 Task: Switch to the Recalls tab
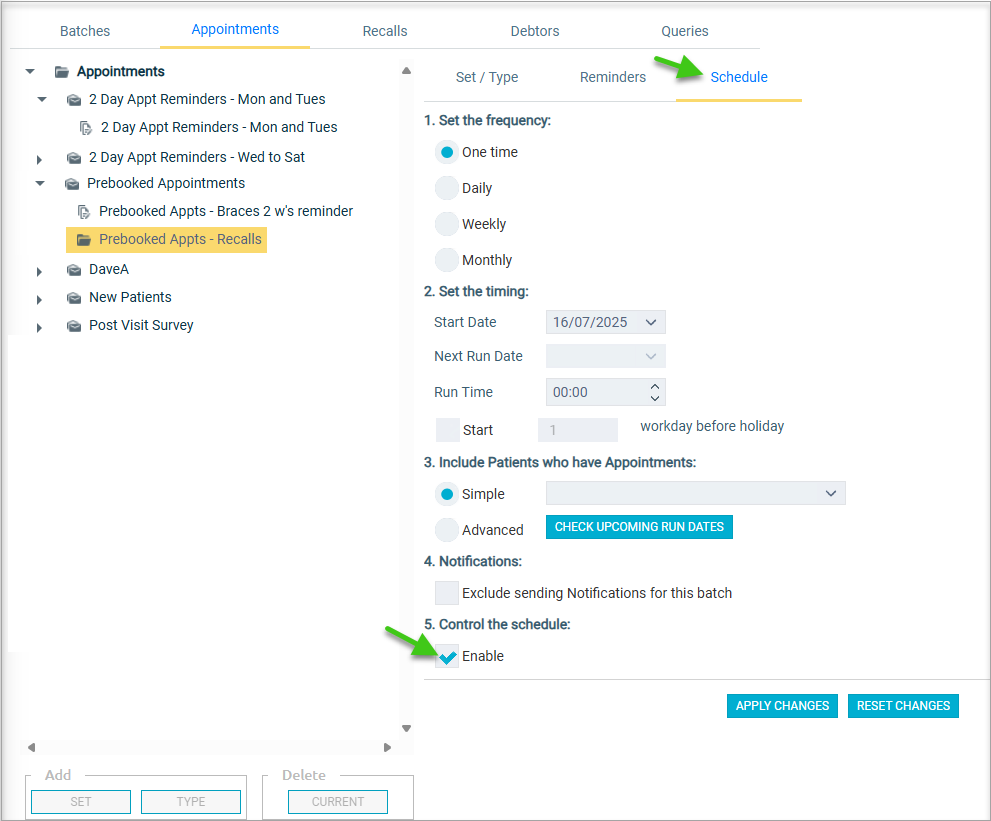pos(385,31)
